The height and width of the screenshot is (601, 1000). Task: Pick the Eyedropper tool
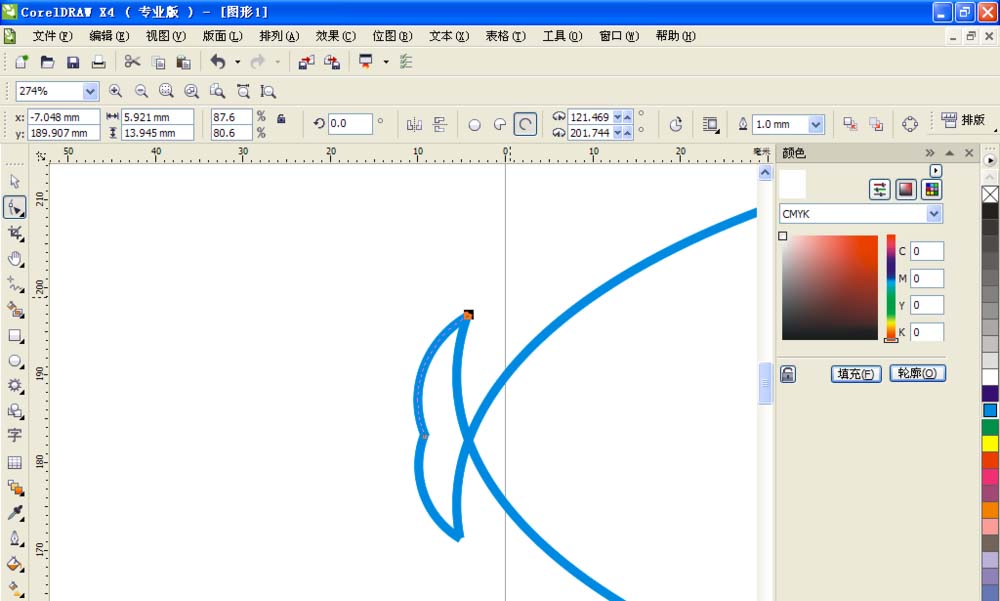[14, 513]
